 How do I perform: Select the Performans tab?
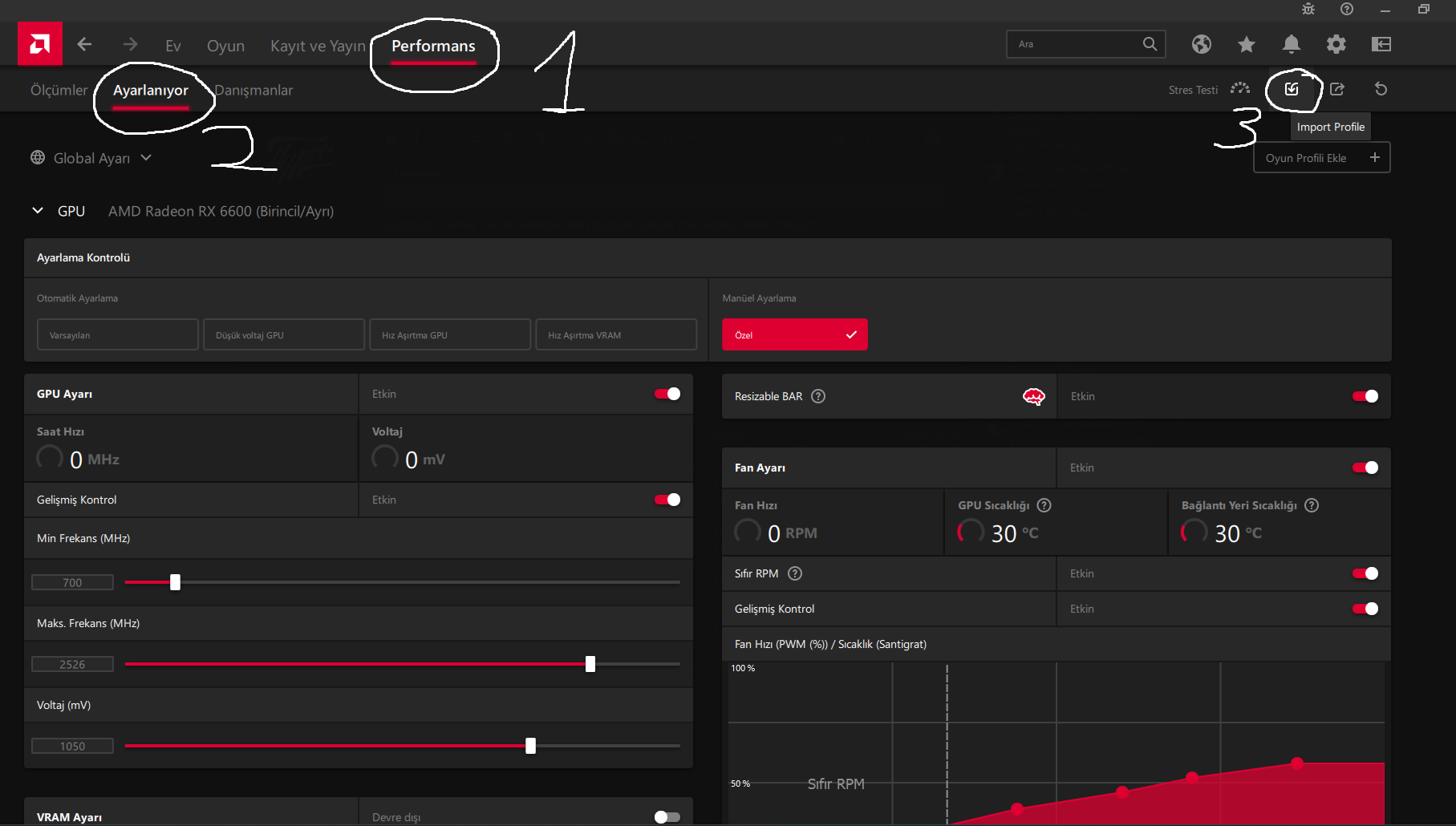[x=433, y=46]
